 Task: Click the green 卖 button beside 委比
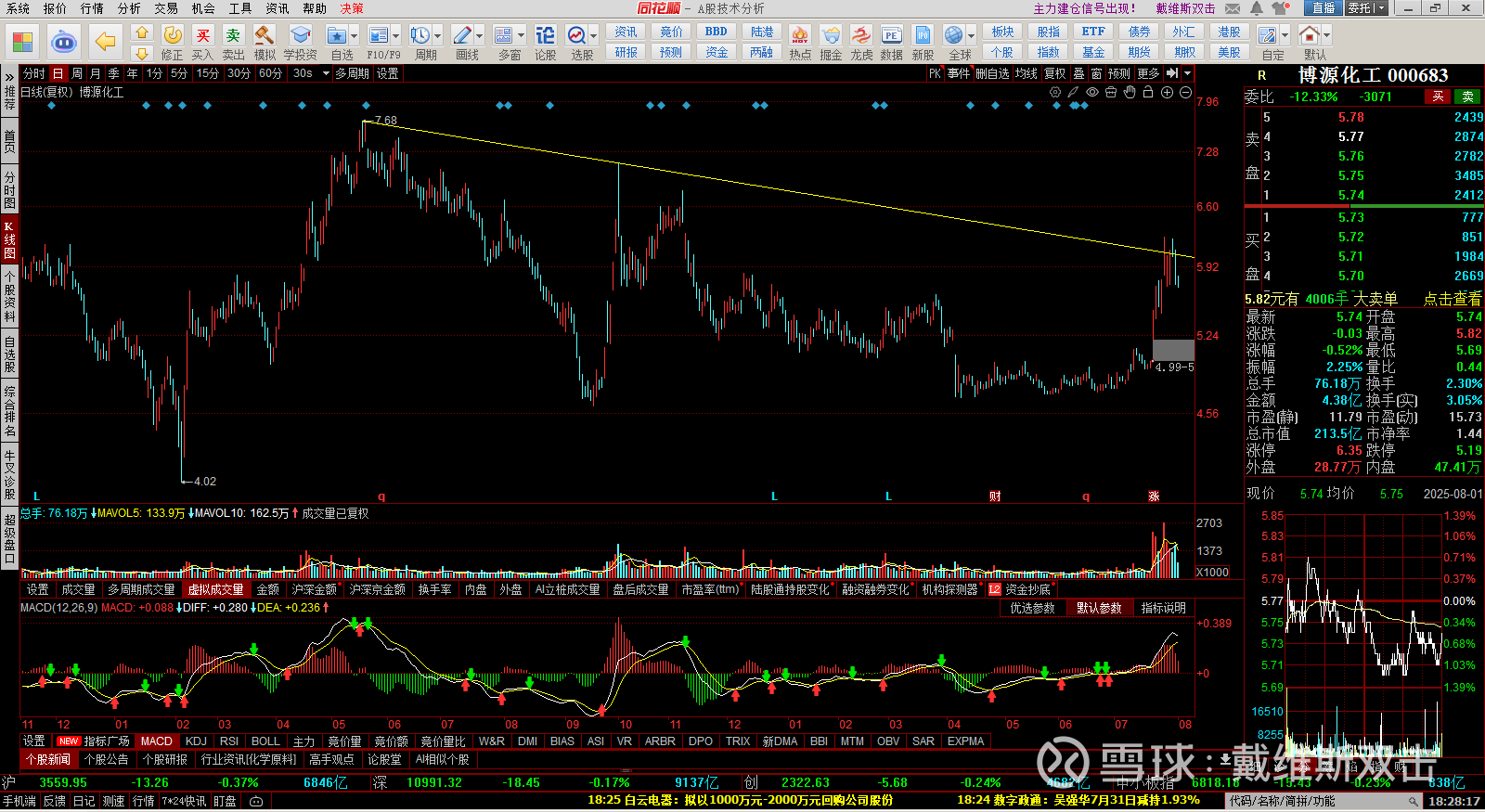pos(1467,97)
